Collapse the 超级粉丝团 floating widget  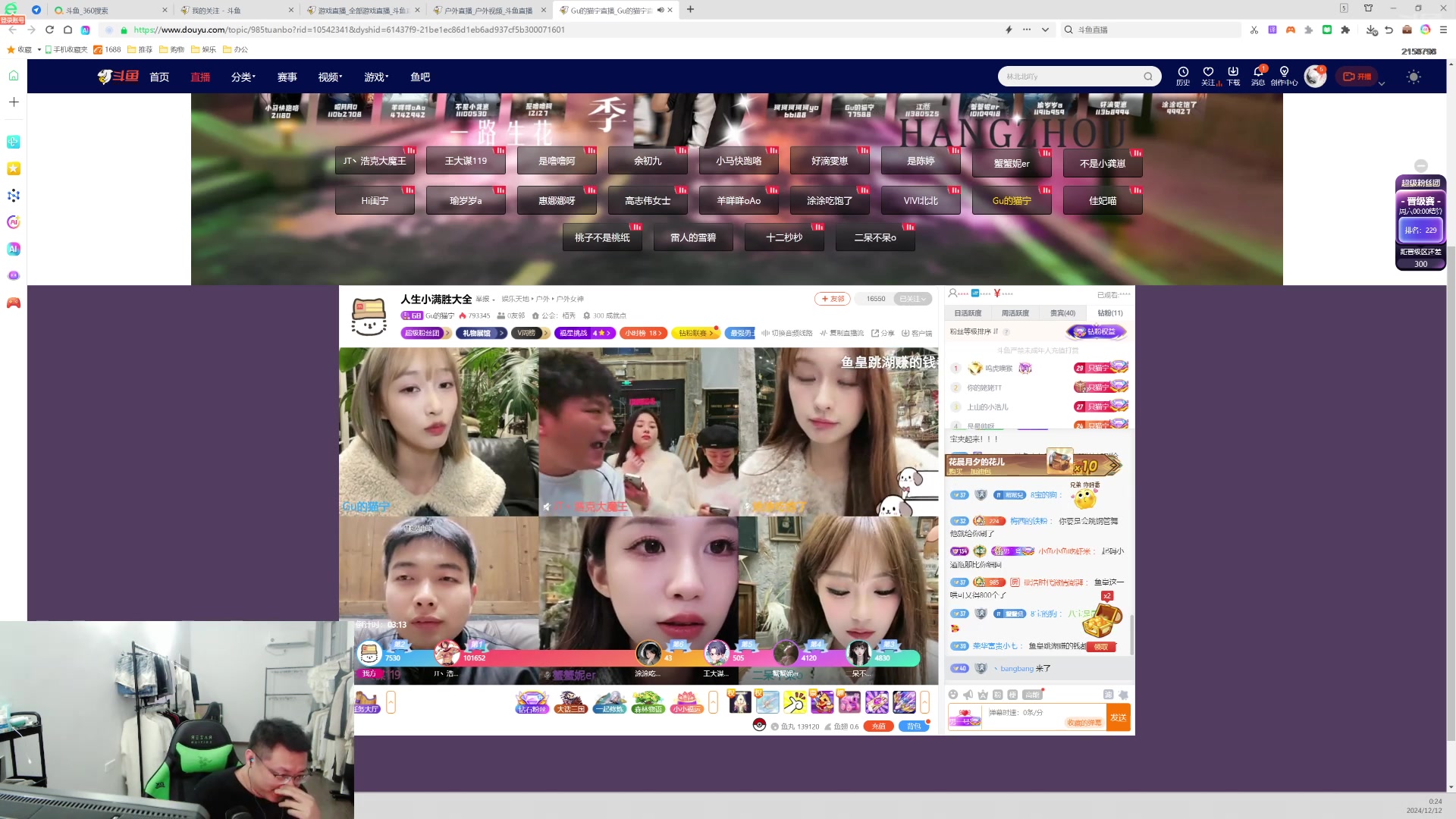coord(1421,165)
